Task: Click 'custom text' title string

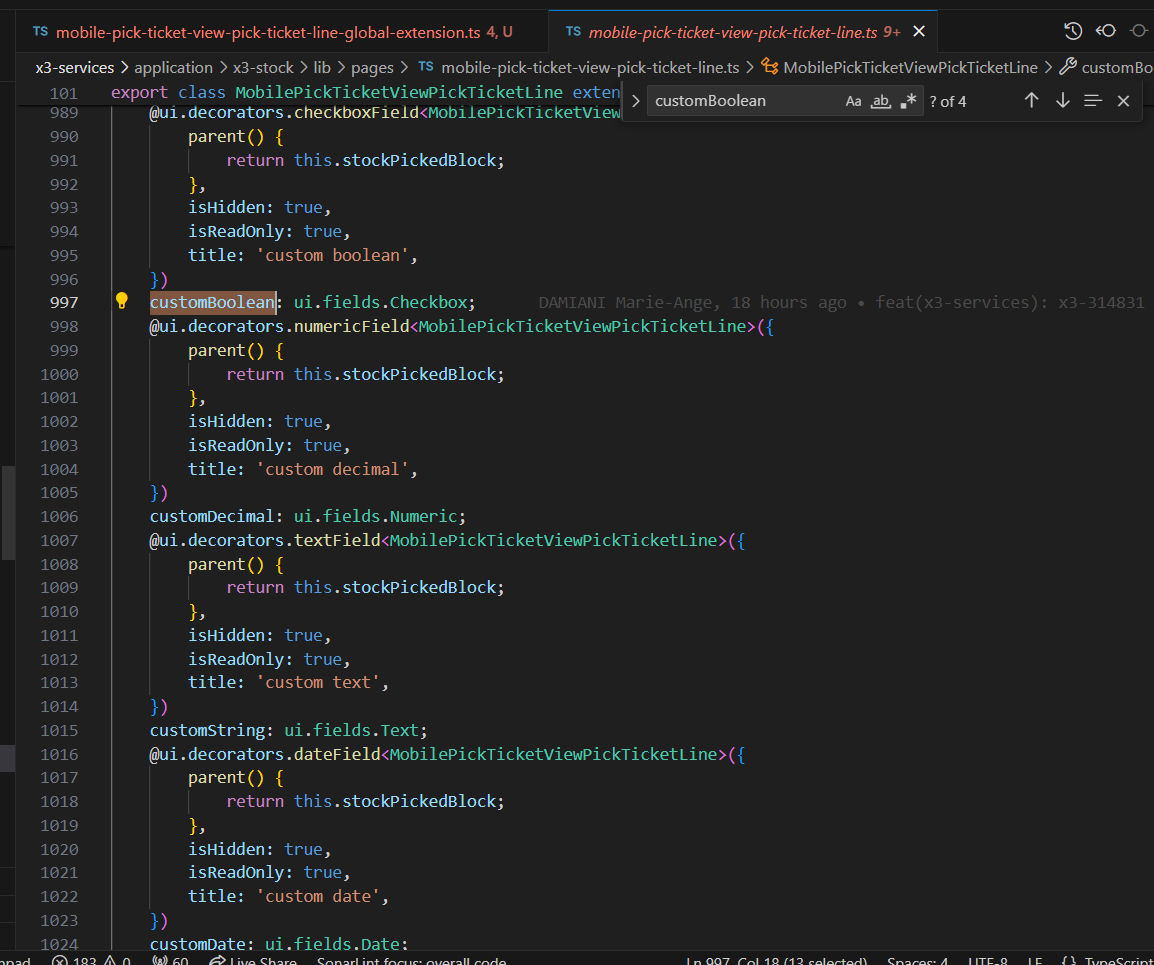Action: [318, 682]
